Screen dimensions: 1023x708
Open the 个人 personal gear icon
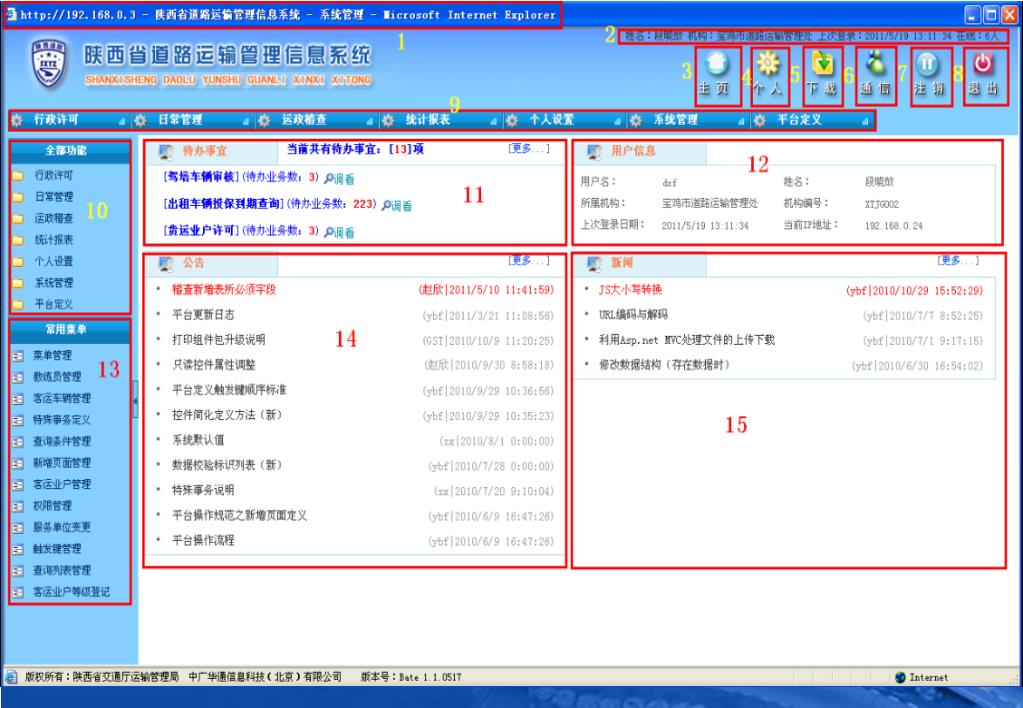[x=769, y=65]
